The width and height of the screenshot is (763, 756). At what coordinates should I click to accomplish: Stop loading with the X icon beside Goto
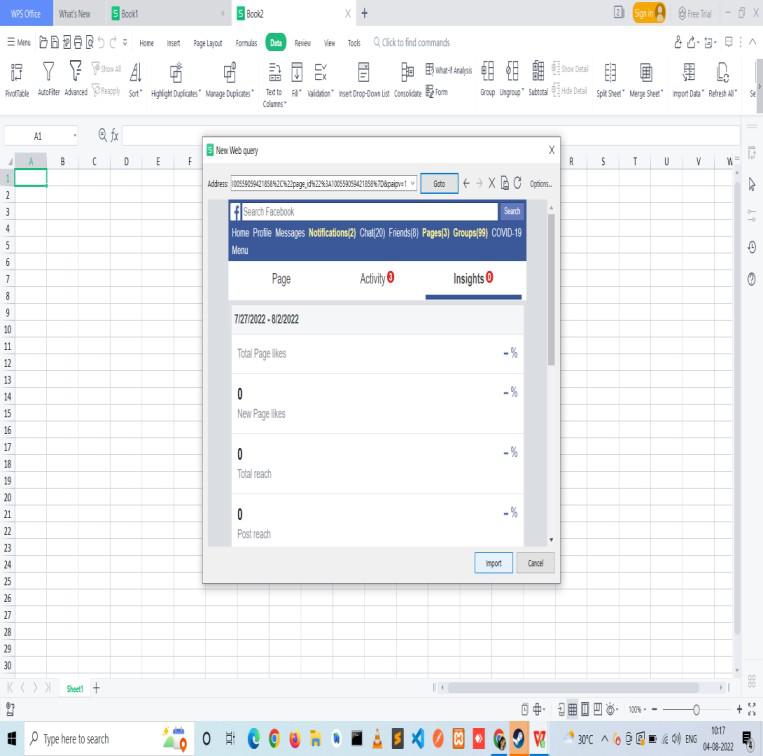491,183
